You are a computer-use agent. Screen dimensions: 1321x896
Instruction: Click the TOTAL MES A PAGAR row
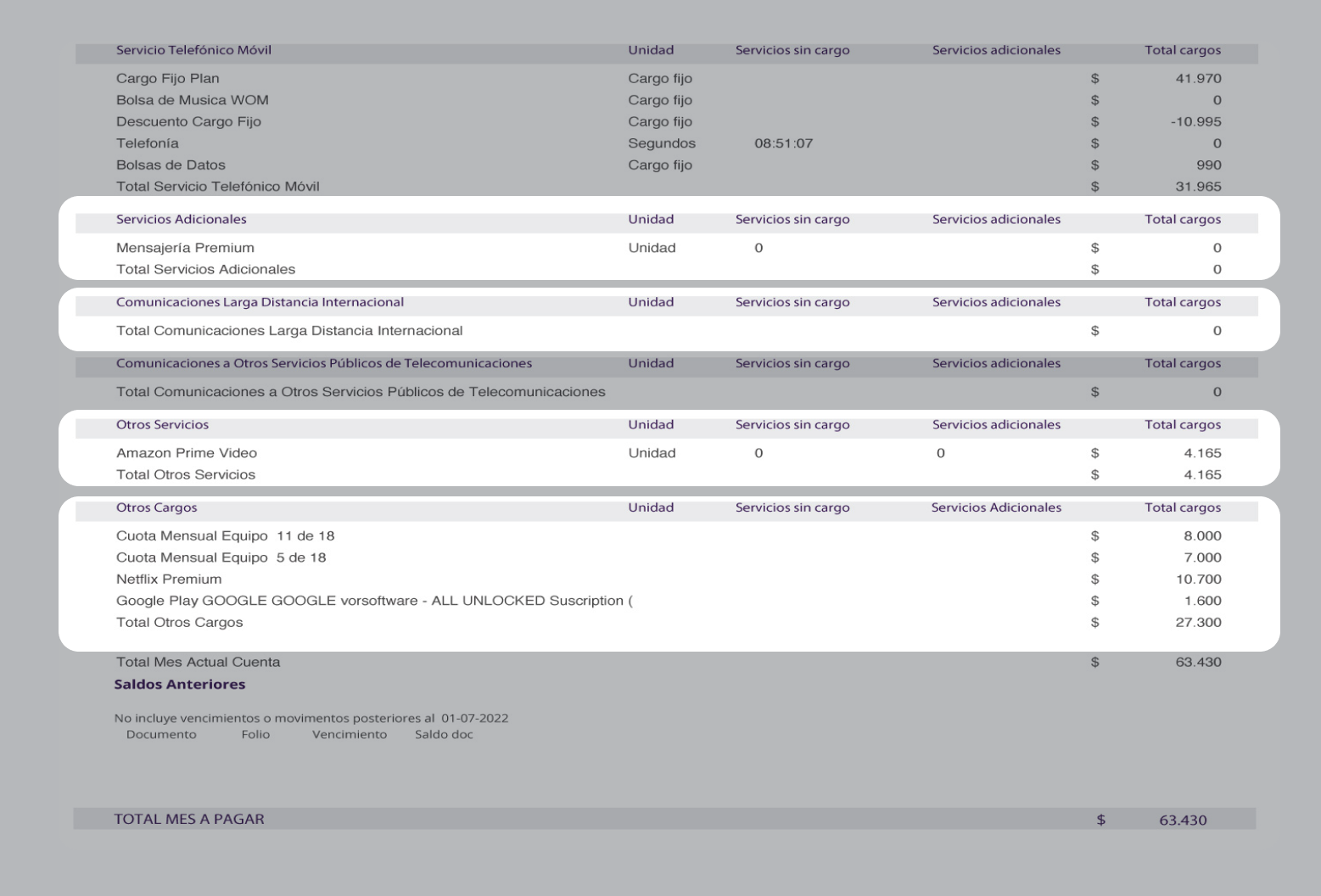[x=188, y=820]
